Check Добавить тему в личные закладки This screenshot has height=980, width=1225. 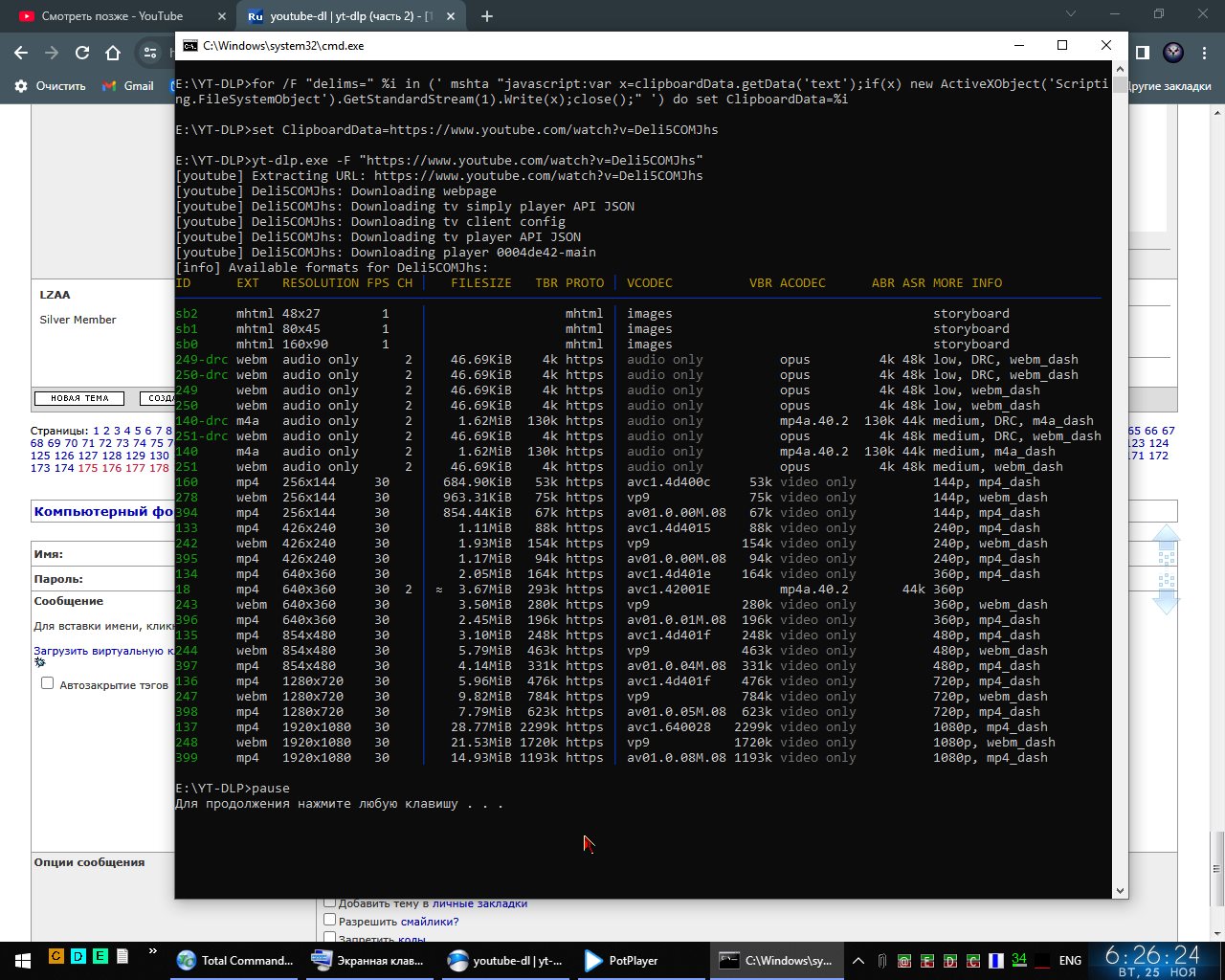329,902
